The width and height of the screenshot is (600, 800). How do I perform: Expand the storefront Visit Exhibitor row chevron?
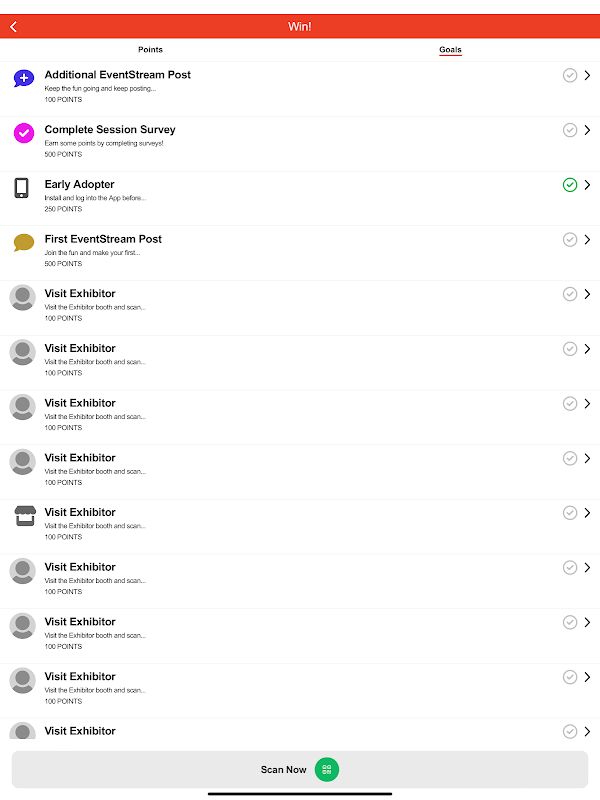587,513
